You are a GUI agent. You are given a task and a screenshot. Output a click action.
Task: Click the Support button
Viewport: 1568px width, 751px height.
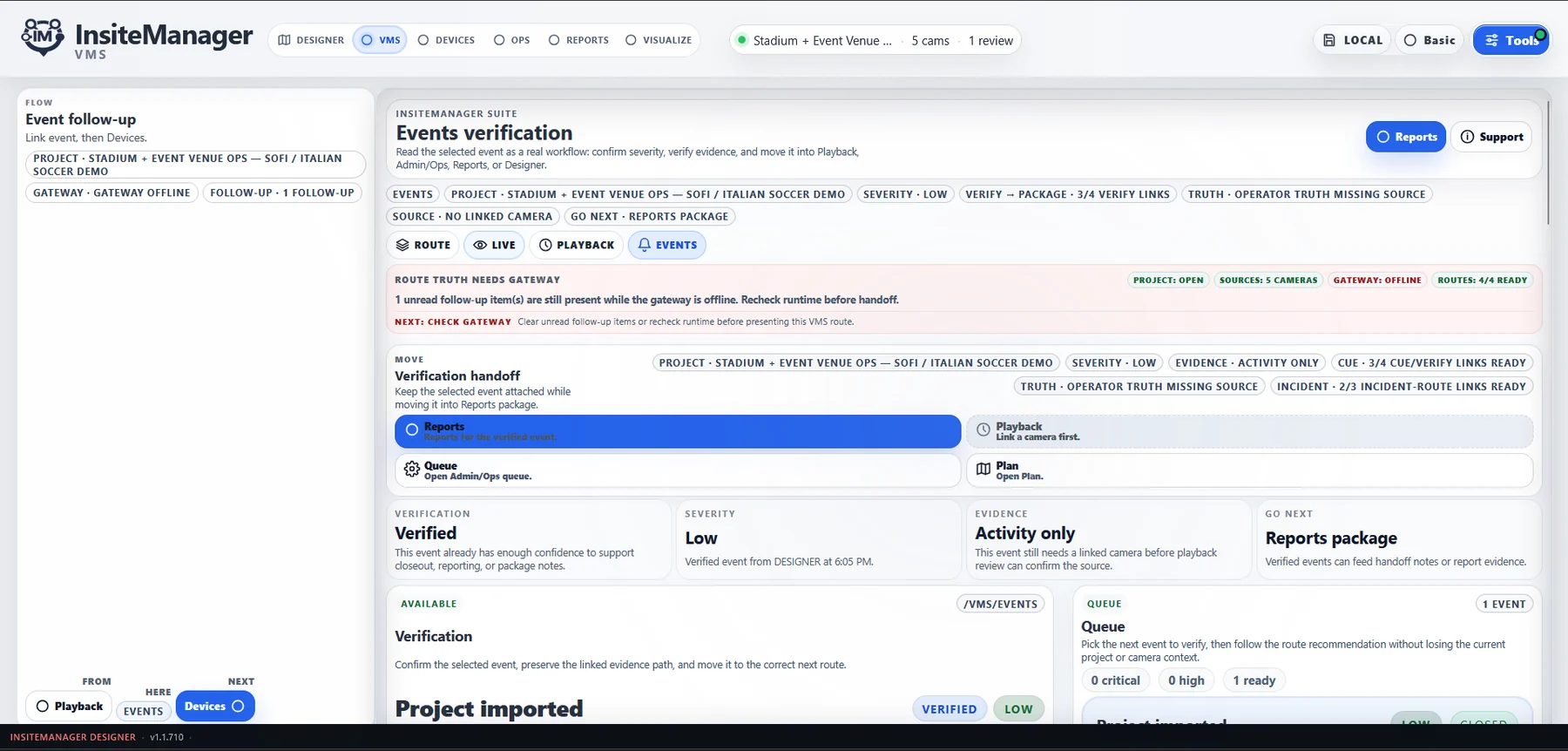click(1491, 137)
